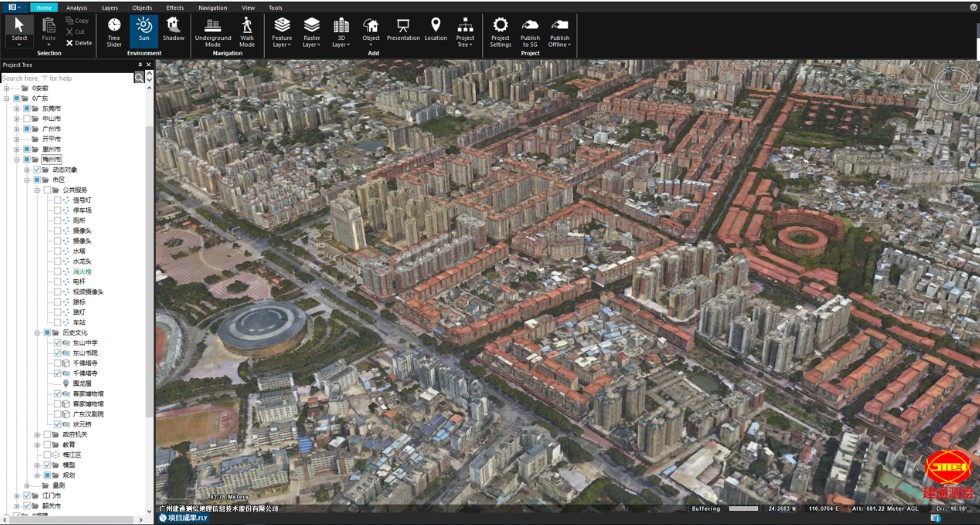This screenshot has height=525, width=980.
Task: Uncheck the 动态对象 checkbox
Action: pyautogui.click(x=37, y=170)
